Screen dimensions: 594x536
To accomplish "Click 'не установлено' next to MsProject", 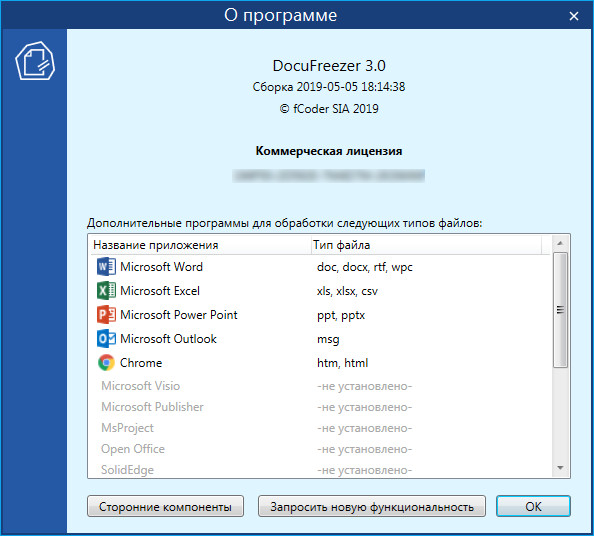I will point(364,428).
